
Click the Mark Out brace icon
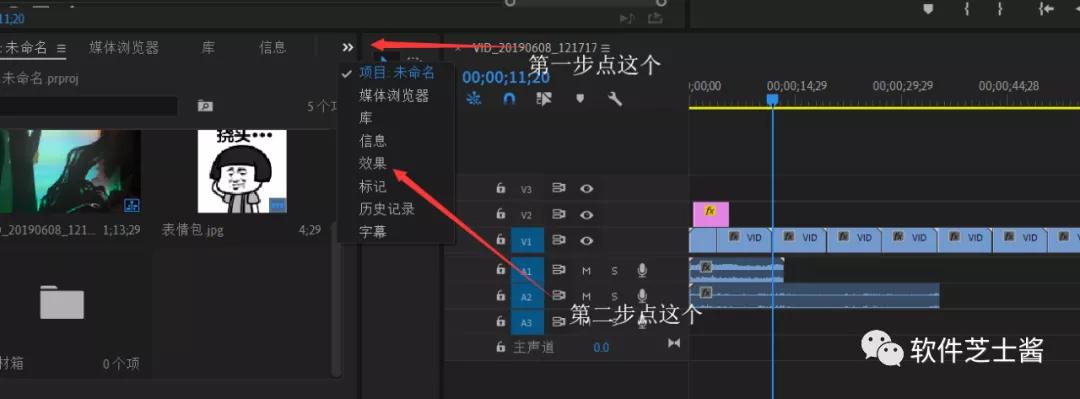[1000, 9]
